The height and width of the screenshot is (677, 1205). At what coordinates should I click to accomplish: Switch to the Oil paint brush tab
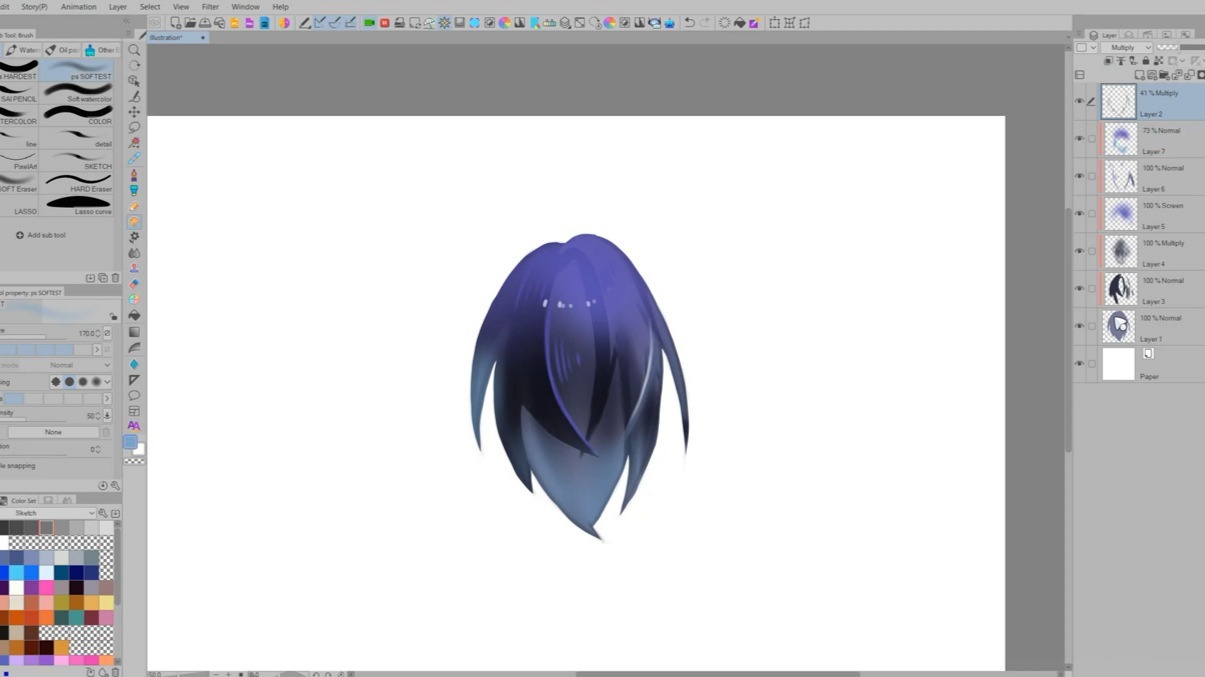click(62, 49)
